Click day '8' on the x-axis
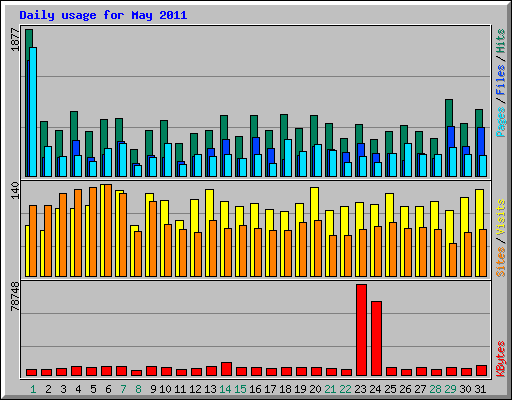Viewport: 512px width, 400px height. (138, 389)
